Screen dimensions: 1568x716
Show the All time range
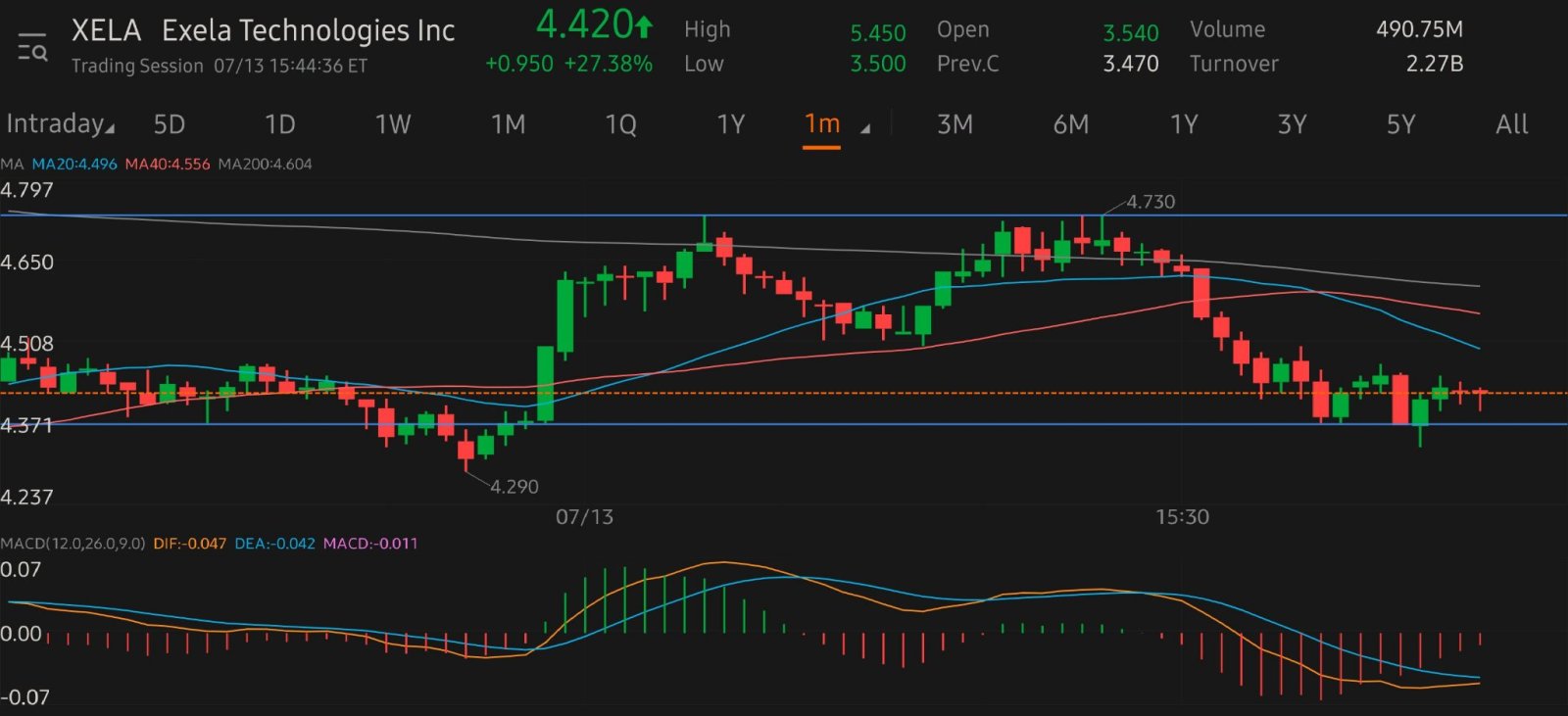[1511, 124]
